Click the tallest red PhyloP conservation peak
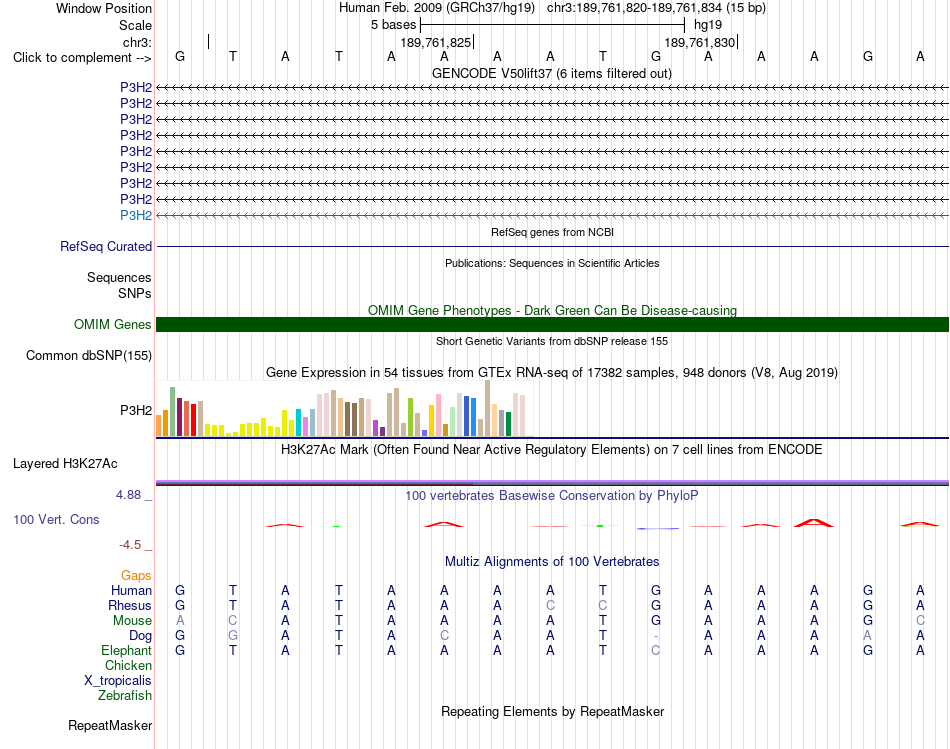This screenshot has height=749, width=950. [814, 523]
